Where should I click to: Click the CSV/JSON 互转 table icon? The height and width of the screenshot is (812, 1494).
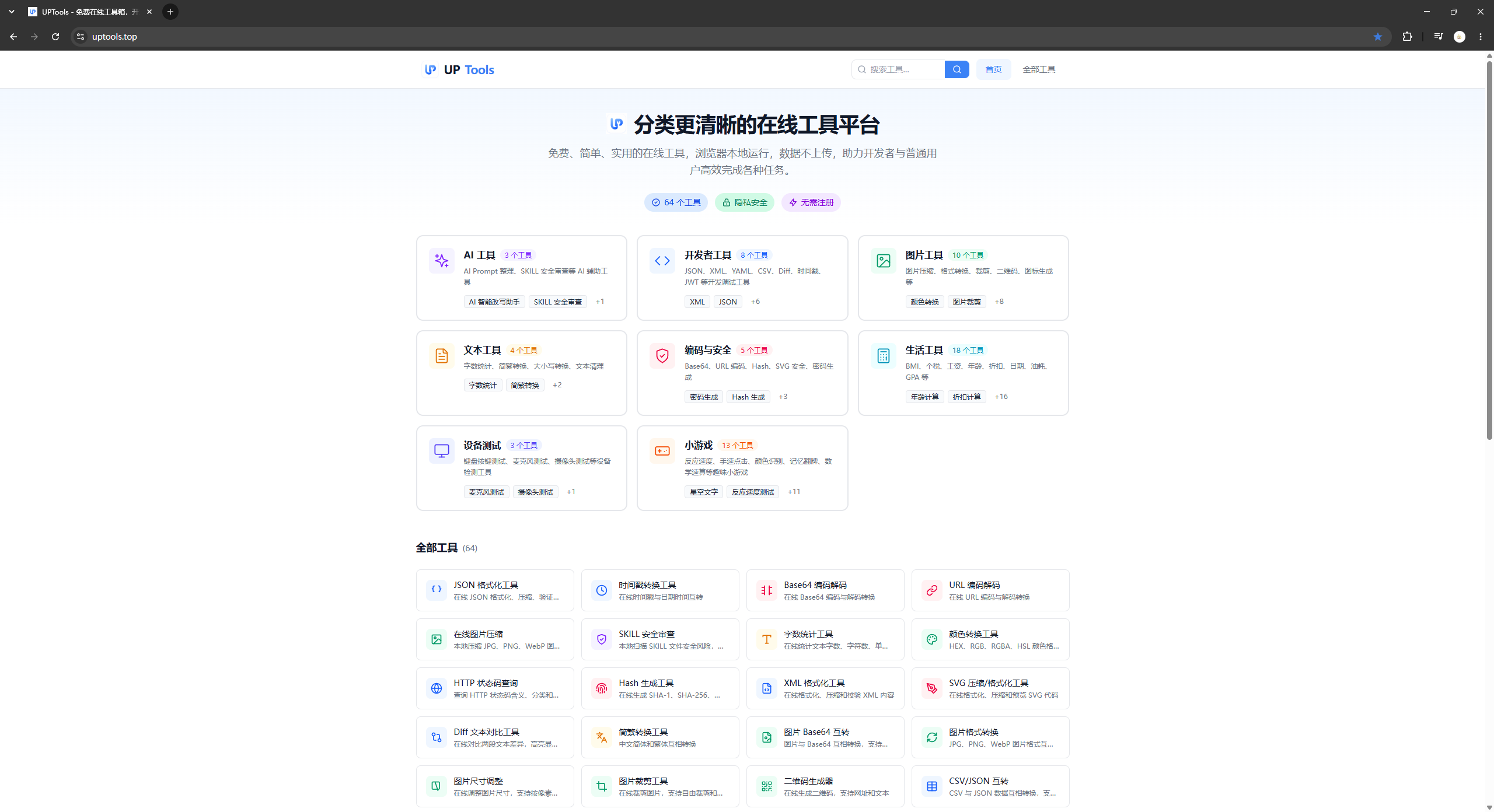[x=931, y=786]
